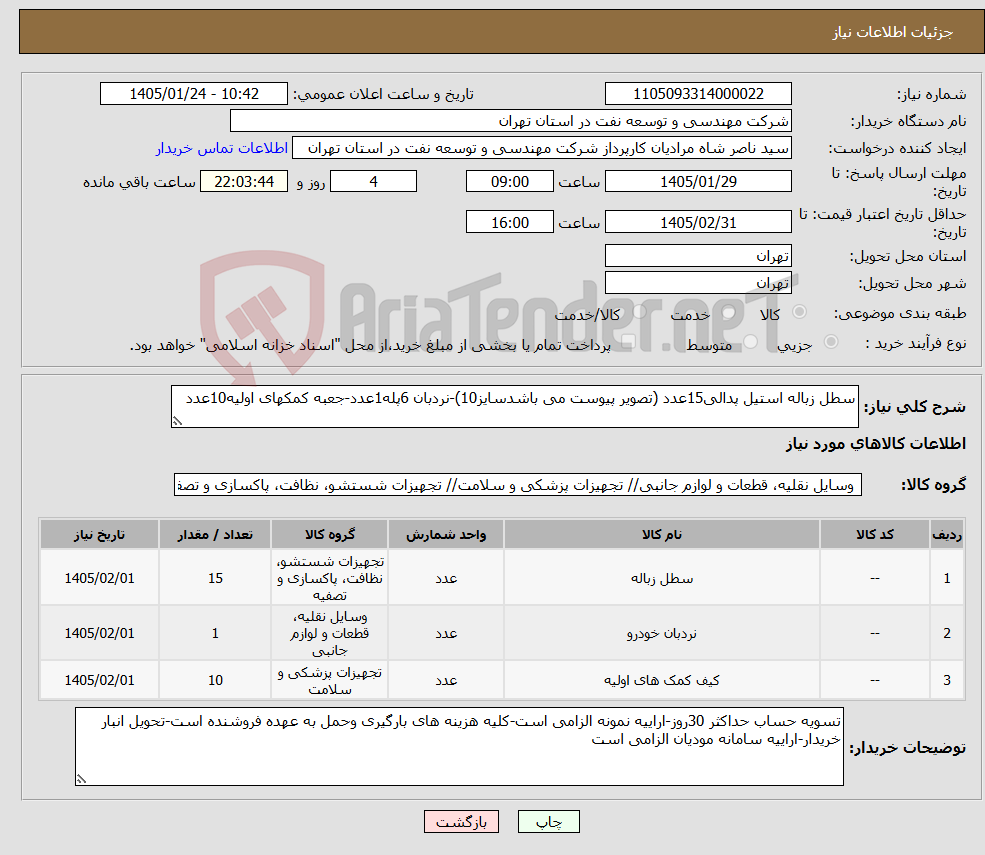The height and width of the screenshot is (855, 985).
Task: Click the 16:00 validity time field
Action: click(x=509, y=222)
